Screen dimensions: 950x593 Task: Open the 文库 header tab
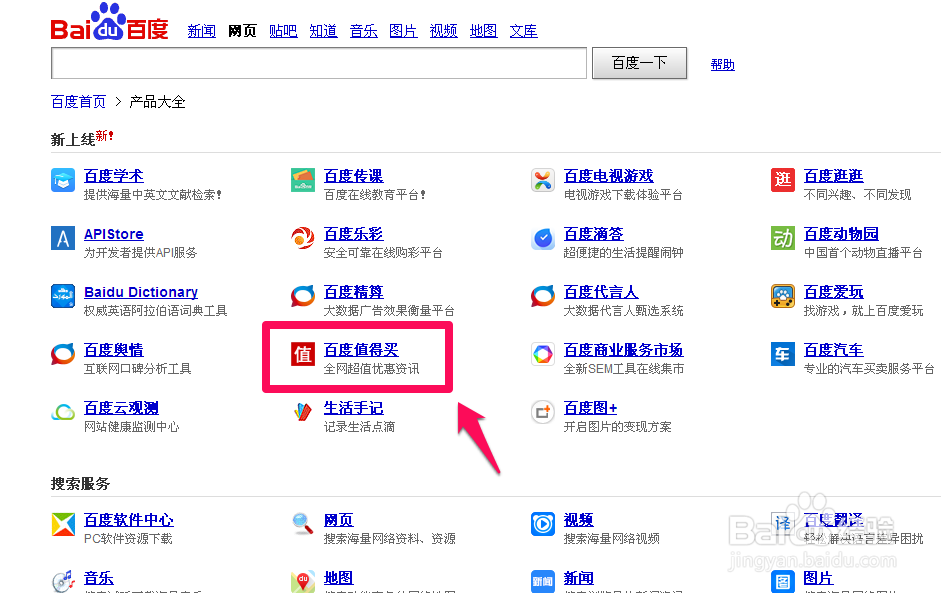tap(523, 31)
